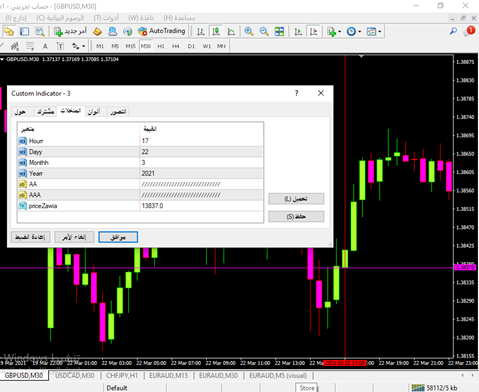Image resolution: width=479 pixels, height=392 pixels.
Task: Toggle the chart shift icon
Action: [x=313, y=31]
